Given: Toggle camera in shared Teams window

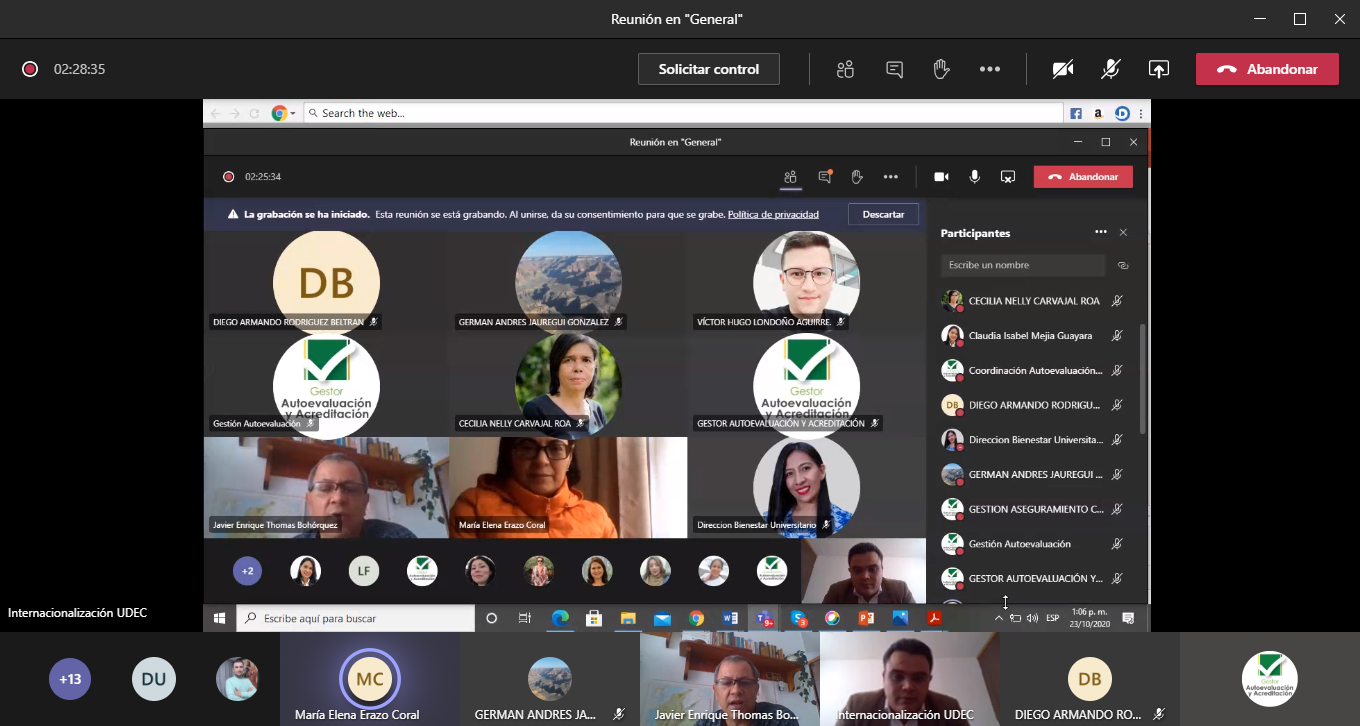Looking at the screenshot, I should pos(941,177).
